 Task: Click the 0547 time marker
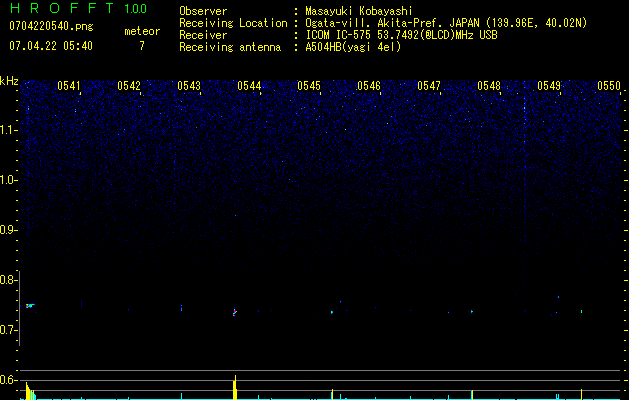429,86
